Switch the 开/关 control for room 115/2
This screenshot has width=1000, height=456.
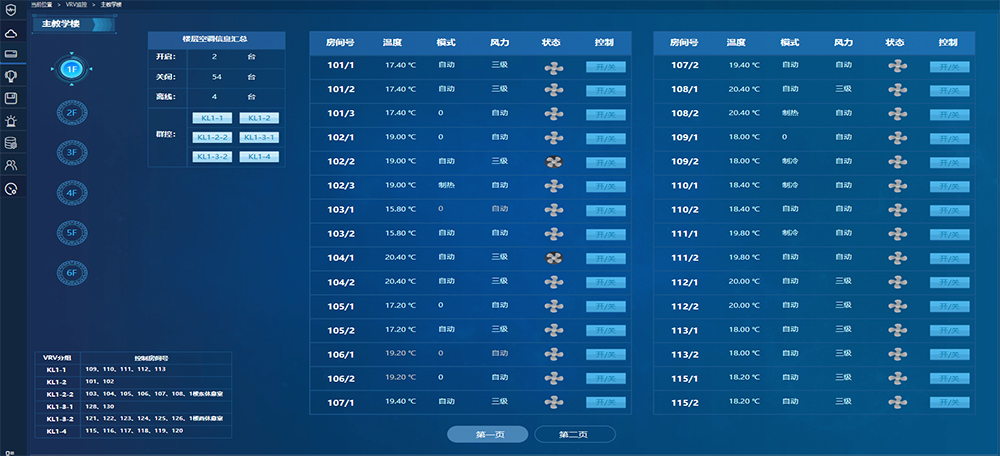pos(949,402)
